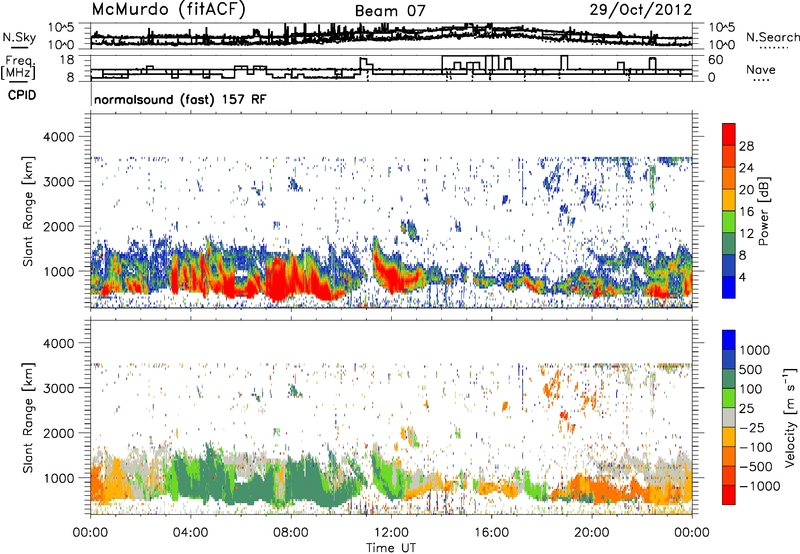Select the CPID label
The image size is (800, 554).
(22, 95)
